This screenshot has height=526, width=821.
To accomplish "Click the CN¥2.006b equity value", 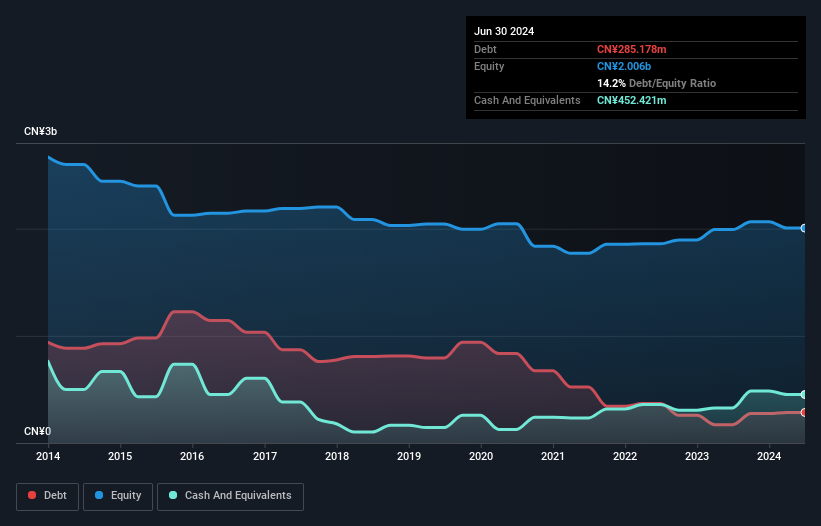I will [624, 66].
